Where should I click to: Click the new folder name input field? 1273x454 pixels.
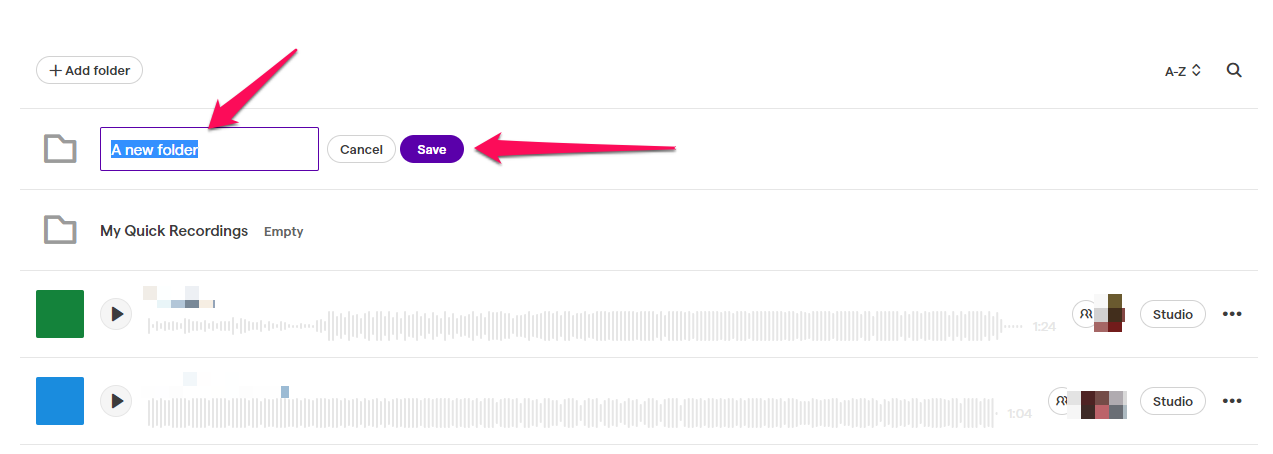click(x=209, y=149)
